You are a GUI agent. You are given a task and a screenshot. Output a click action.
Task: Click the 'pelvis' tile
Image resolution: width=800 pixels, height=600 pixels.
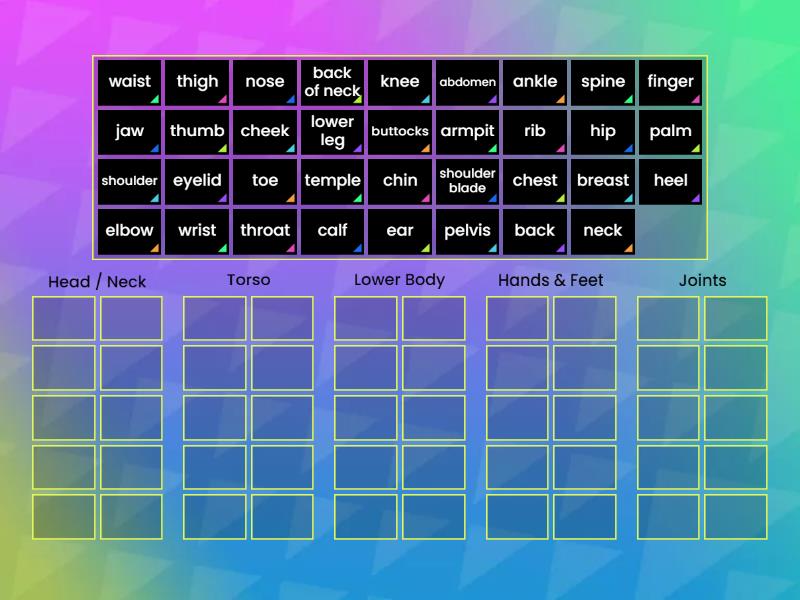click(467, 232)
